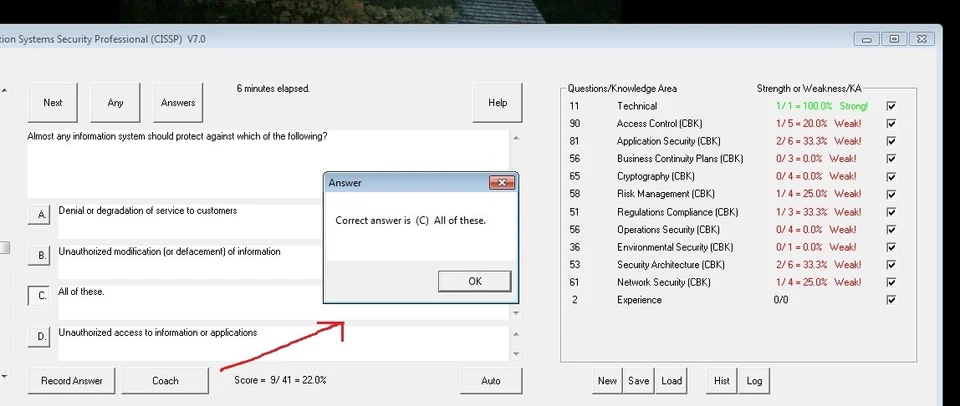The image size is (960, 406).
Task: Click the Auto button
Action: pos(491,381)
